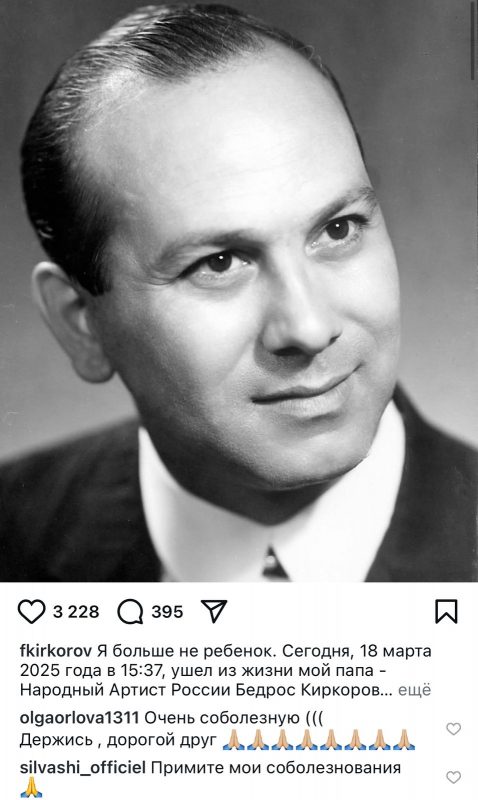Click the comment text 'Очень соболезную'
478x800 pixels.
pyautogui.click(x=222, y=717)
